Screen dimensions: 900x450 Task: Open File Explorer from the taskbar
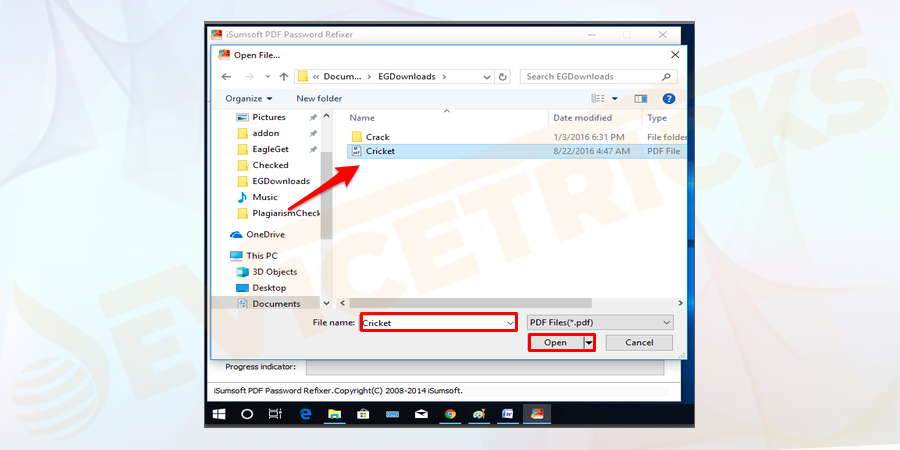click(x=334, y=414)
